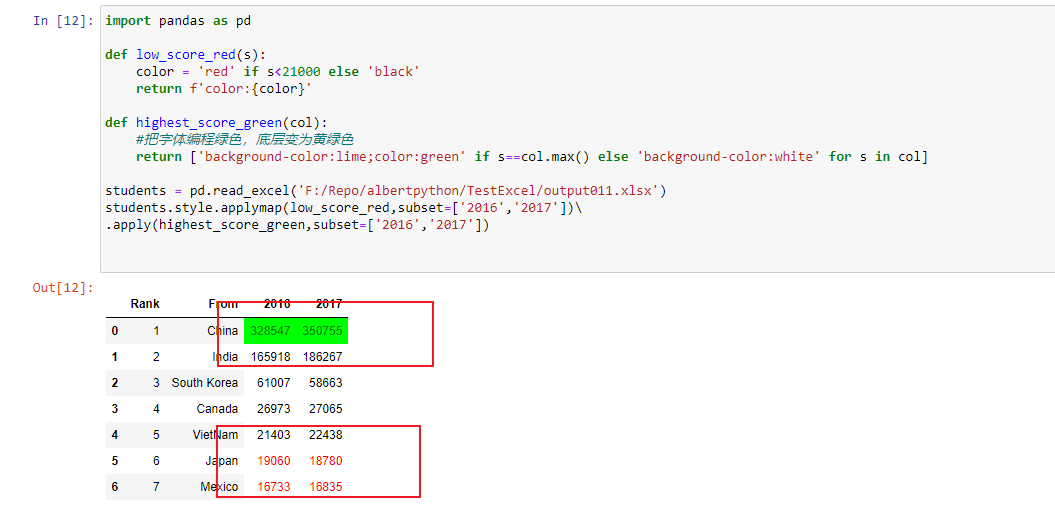Click row index 6 in the table
The width and height of the screenshot is (1055, 512).
pyautogui.click(x=115, y=486)
